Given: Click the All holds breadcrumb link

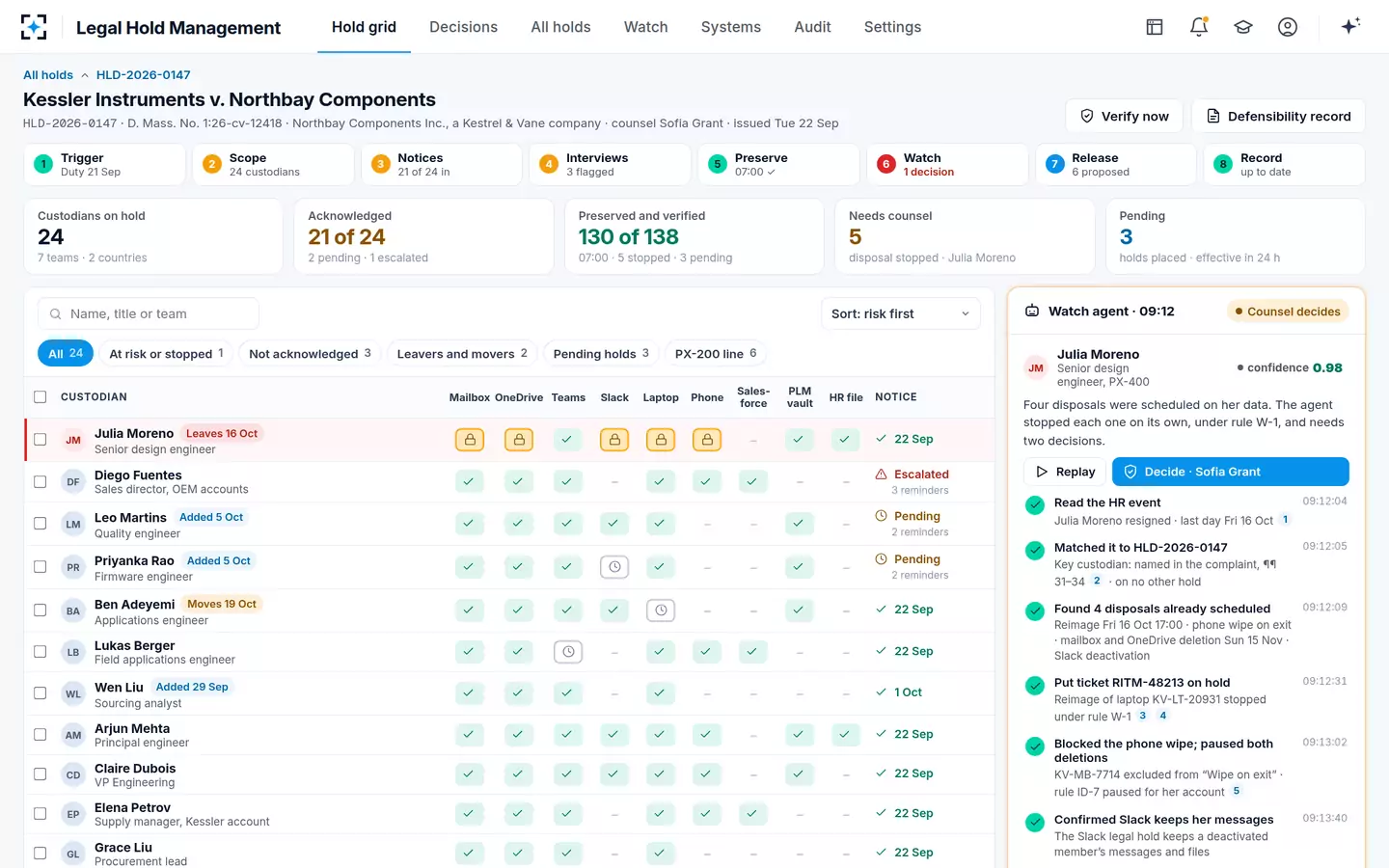Looking at the screenshot, I should coord(48,75).
